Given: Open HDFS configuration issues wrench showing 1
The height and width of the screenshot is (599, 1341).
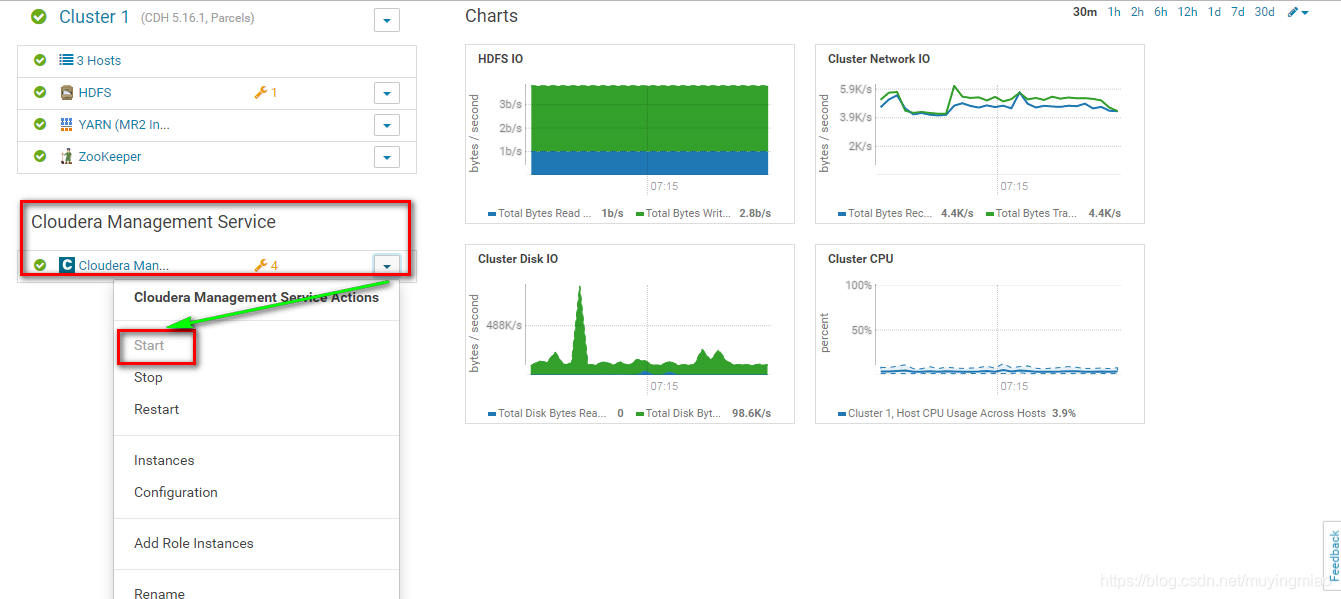Looking at the screenshot, I should click(x=266, y=92).
